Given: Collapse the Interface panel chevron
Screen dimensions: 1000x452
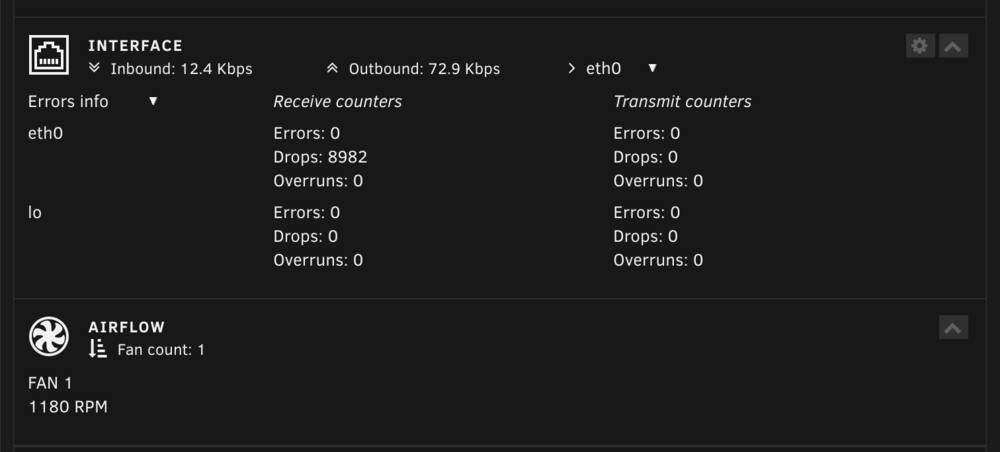Looking at the screenshot, I should (x=953, y=46).
